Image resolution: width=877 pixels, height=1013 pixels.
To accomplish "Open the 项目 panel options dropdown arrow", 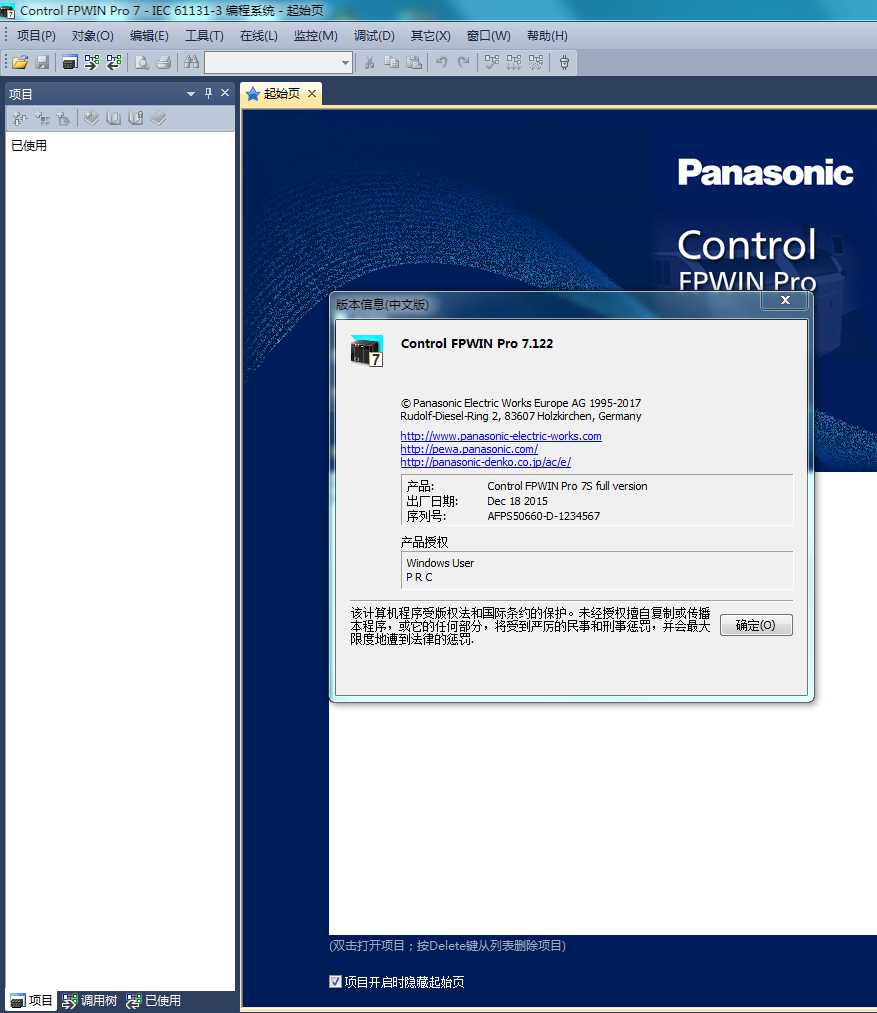I will pos(191,94).
